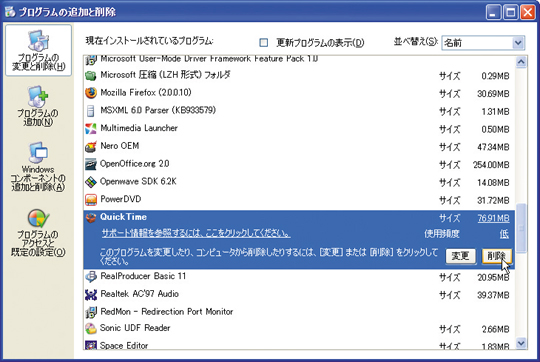Click the scrollbar up arrow
This screenshot has height=362, width=540.
[x=521, y=62]
